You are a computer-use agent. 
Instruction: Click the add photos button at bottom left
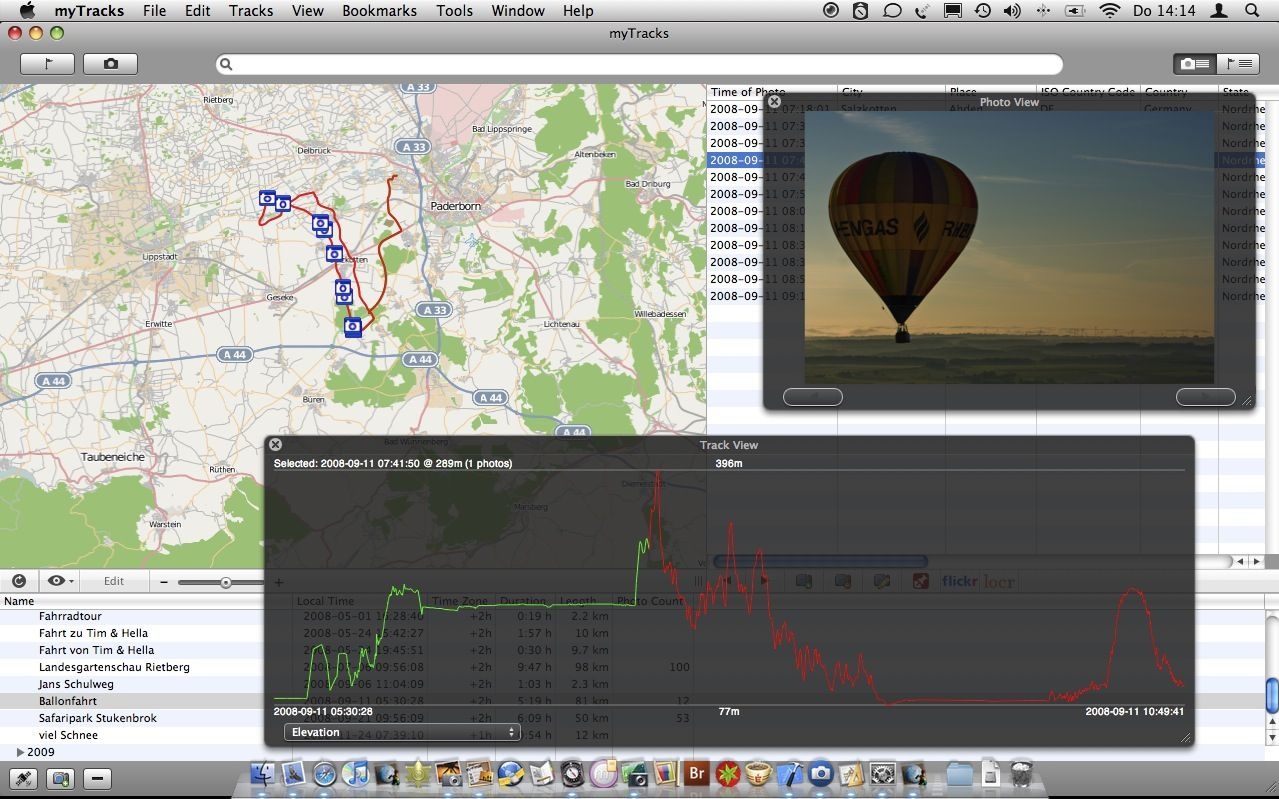coord(60,778)
